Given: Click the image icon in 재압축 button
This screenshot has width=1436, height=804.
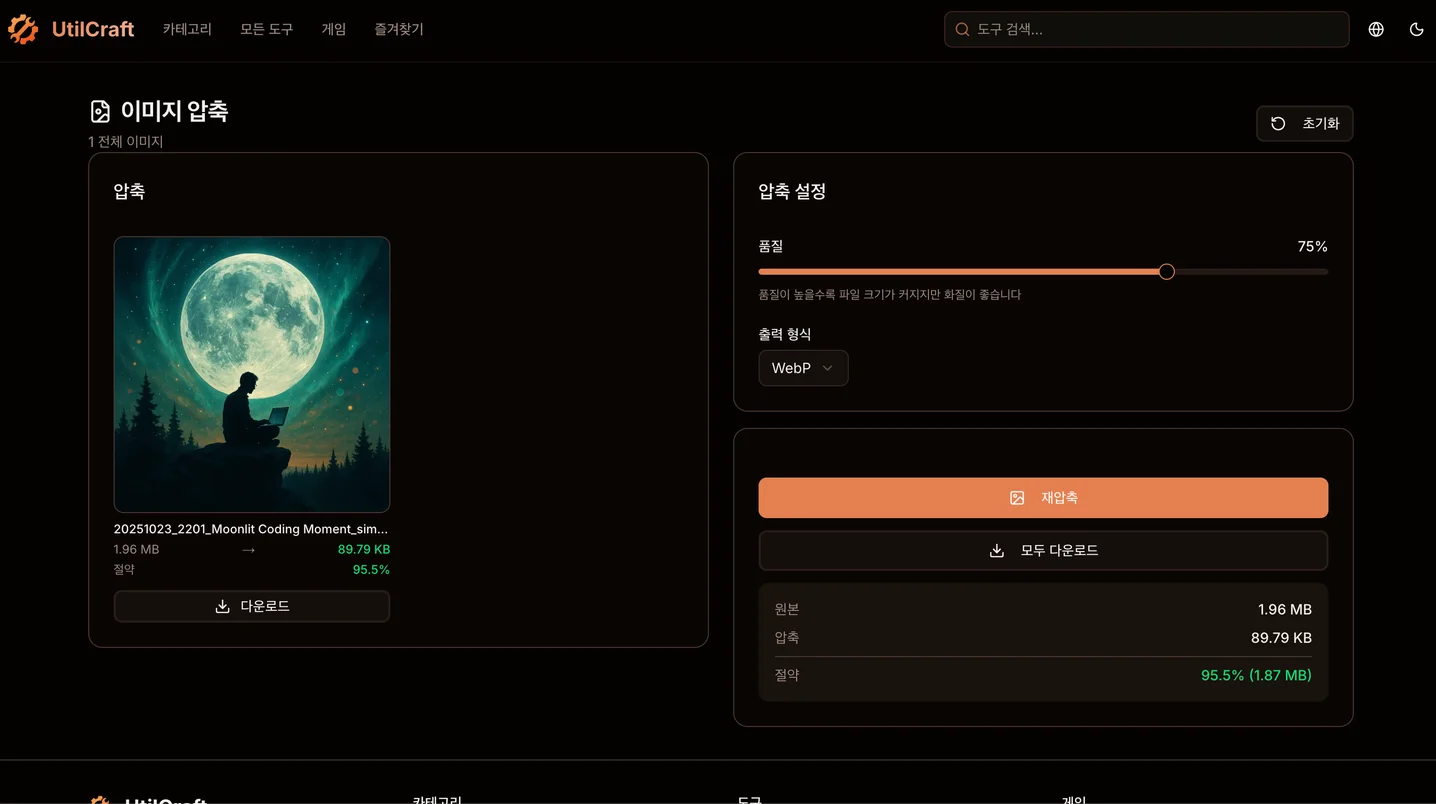Looking at the screenshot, I should [x=1017, y=498].
